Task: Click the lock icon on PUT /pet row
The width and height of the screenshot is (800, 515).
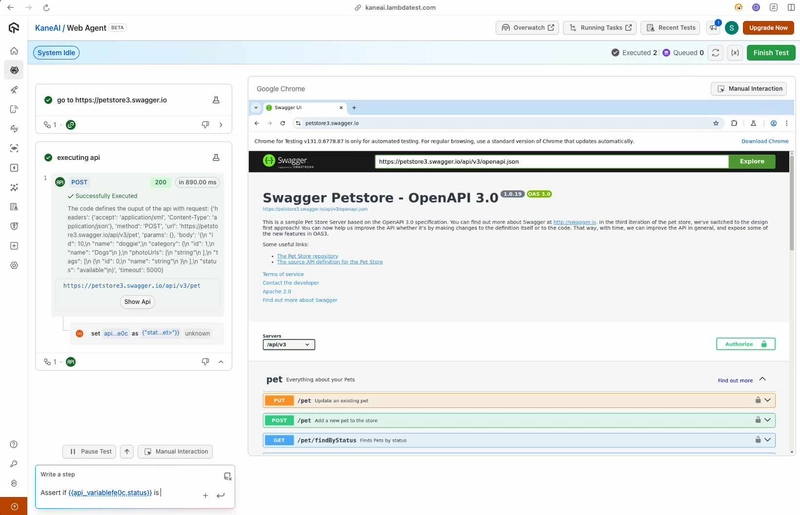Action: point(758,400)
